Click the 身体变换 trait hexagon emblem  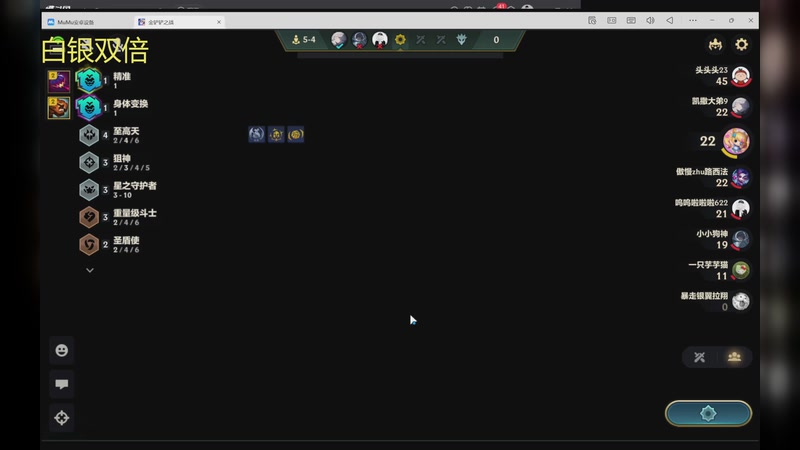[x=89, y=108]
